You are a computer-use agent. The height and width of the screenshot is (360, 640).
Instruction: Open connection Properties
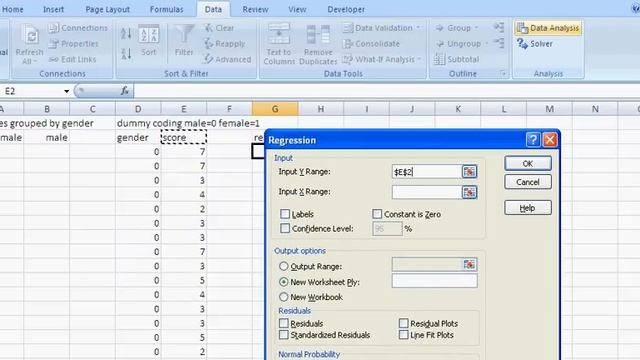73,44
